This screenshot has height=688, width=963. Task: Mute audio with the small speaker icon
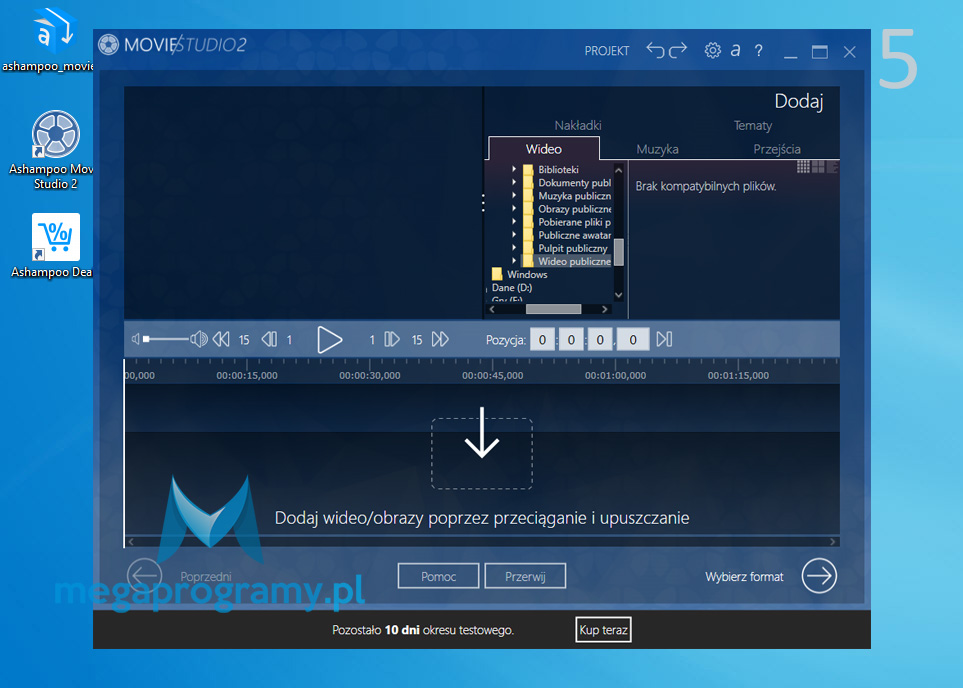pyautogui.click(x=136, y=339)
